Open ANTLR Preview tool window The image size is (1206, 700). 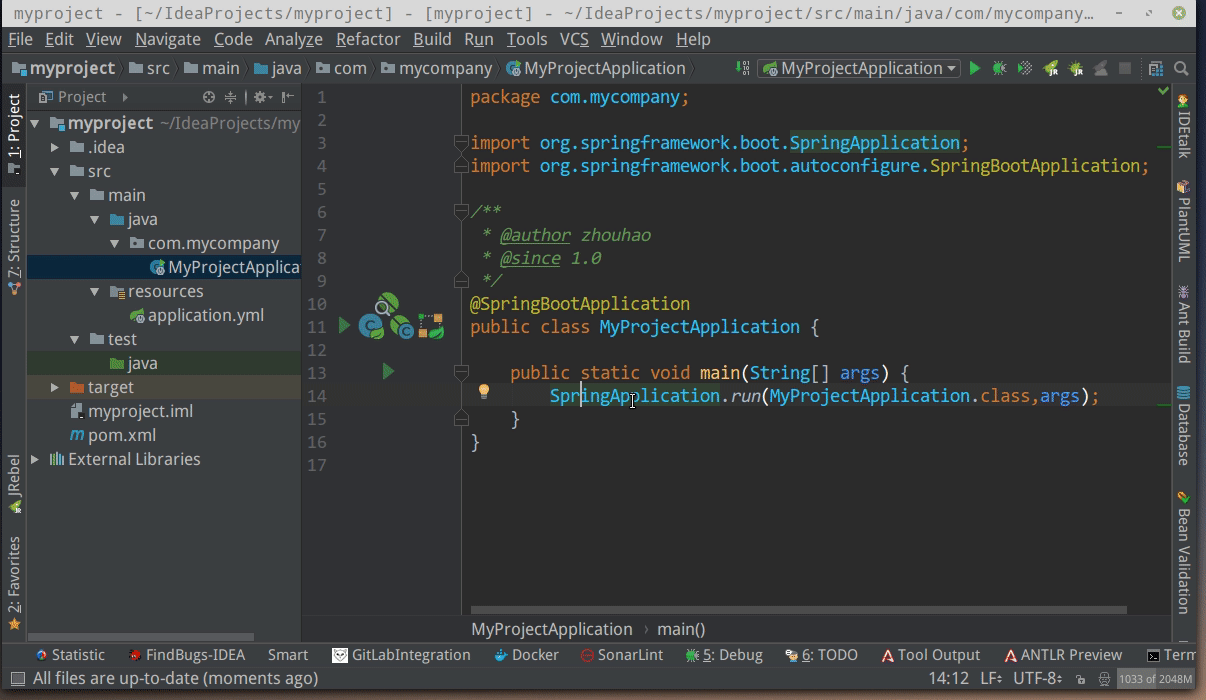[x=1062, y=655]
